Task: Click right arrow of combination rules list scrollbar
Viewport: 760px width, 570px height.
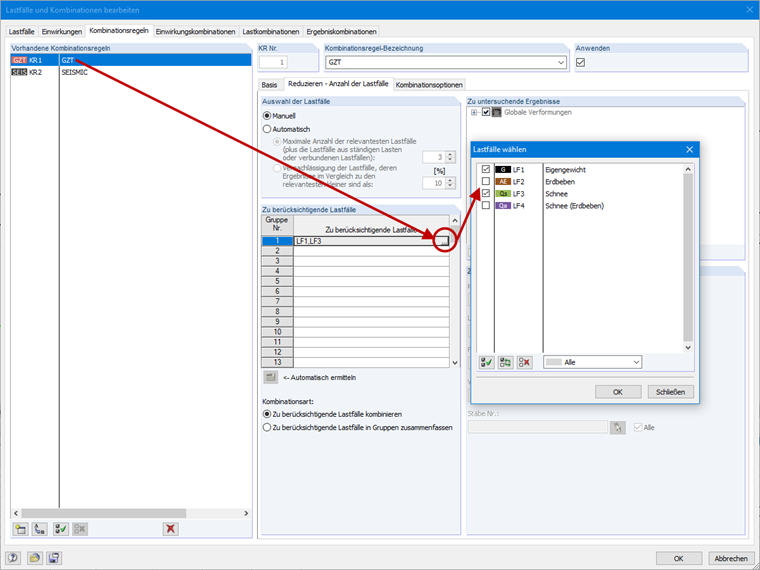Action: (x=246, y=513)
